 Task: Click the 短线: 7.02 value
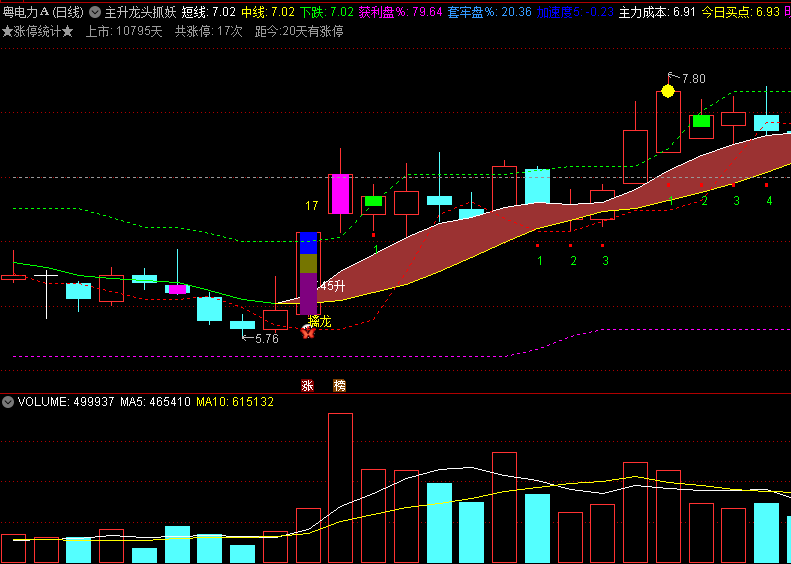(208, 12)
